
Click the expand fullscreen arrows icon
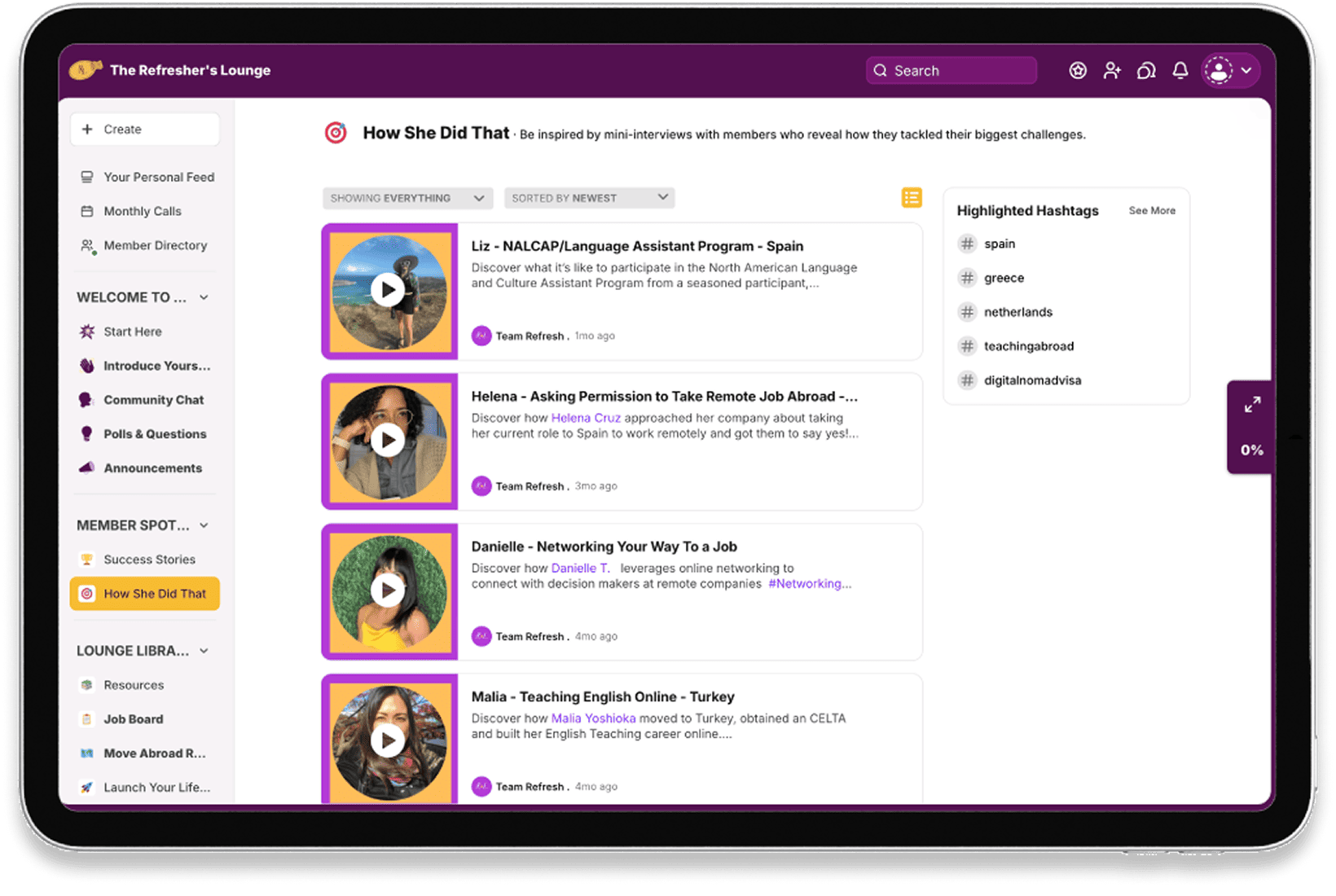tap(1252, 405)
